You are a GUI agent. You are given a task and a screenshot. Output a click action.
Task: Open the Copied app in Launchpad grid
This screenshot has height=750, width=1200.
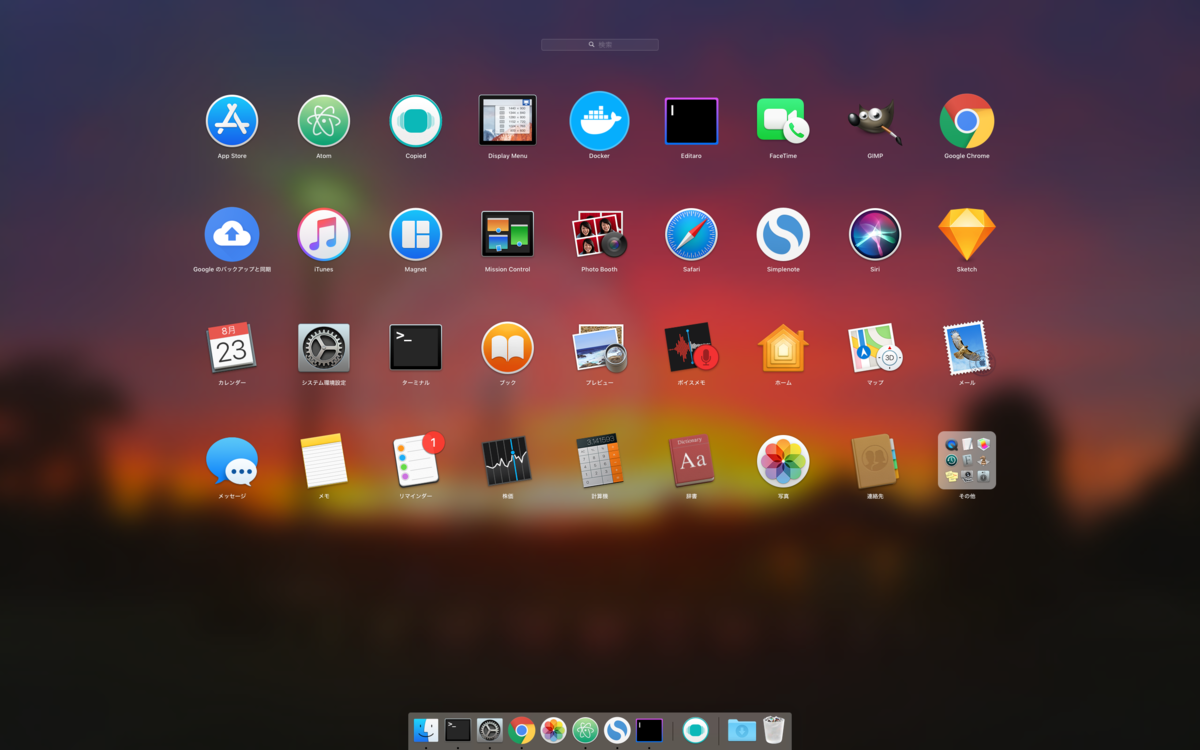point(416,121)
